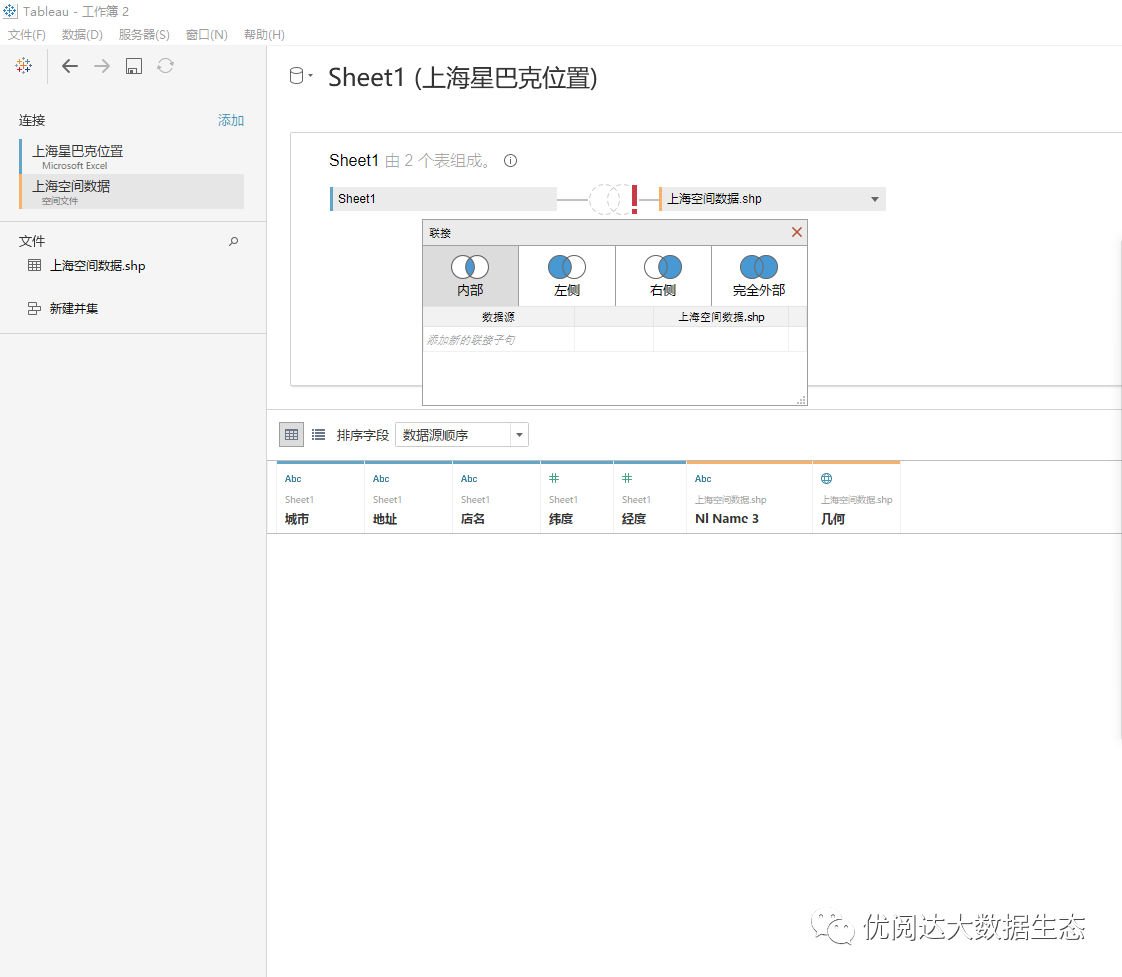Open 排序字段 数据源顺序 dropdown
This screenshot has height=977, width=1122.
(462, 434)
